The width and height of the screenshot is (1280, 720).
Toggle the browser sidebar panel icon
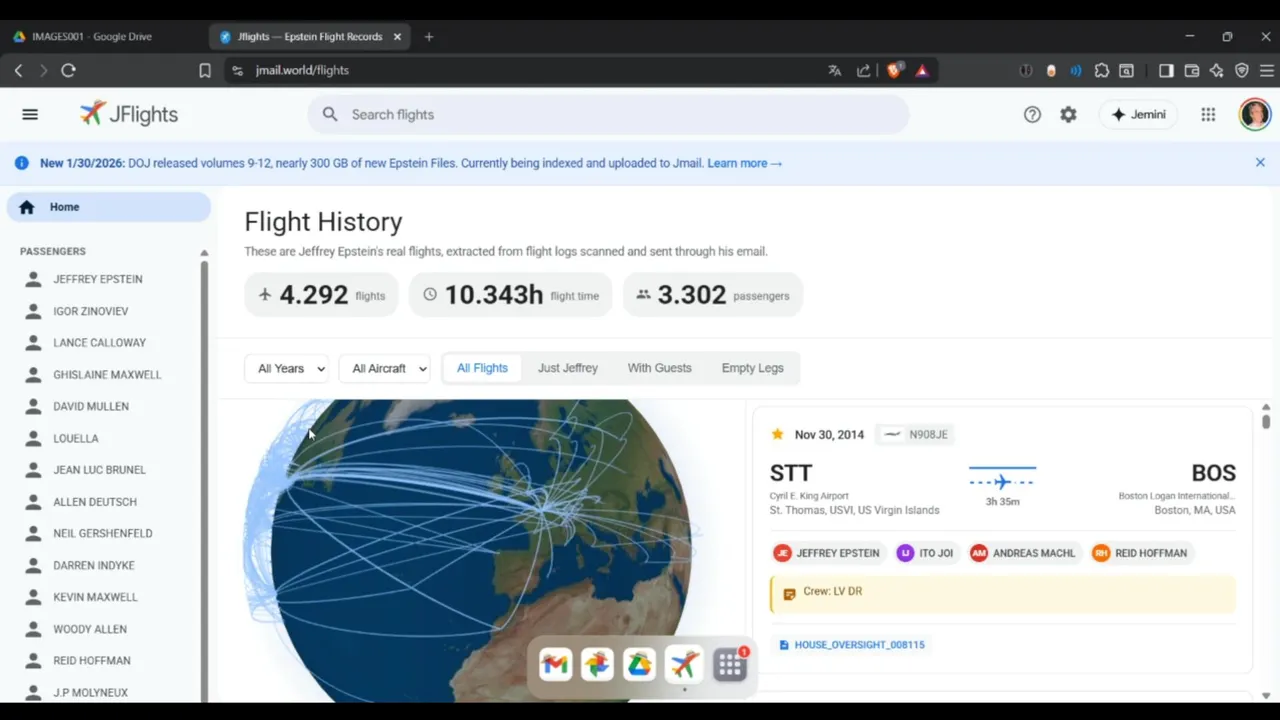[x=1166, y=70]
